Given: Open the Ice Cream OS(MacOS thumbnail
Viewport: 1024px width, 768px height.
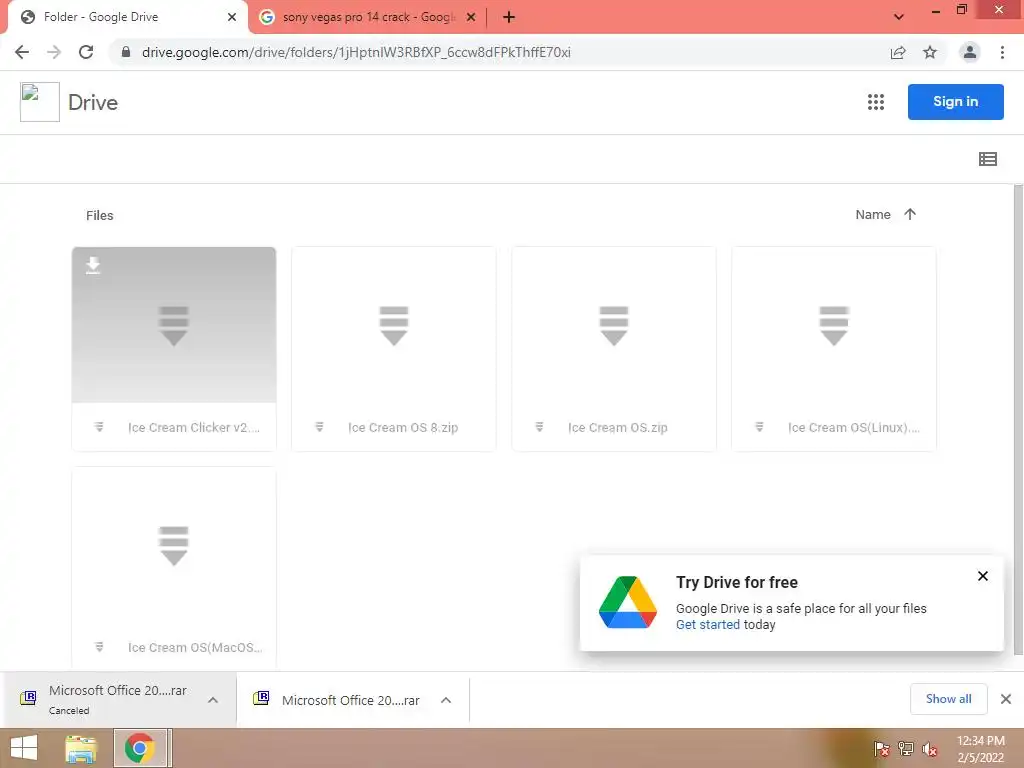Looking at the screenshot, I should (x=174, y=545).
